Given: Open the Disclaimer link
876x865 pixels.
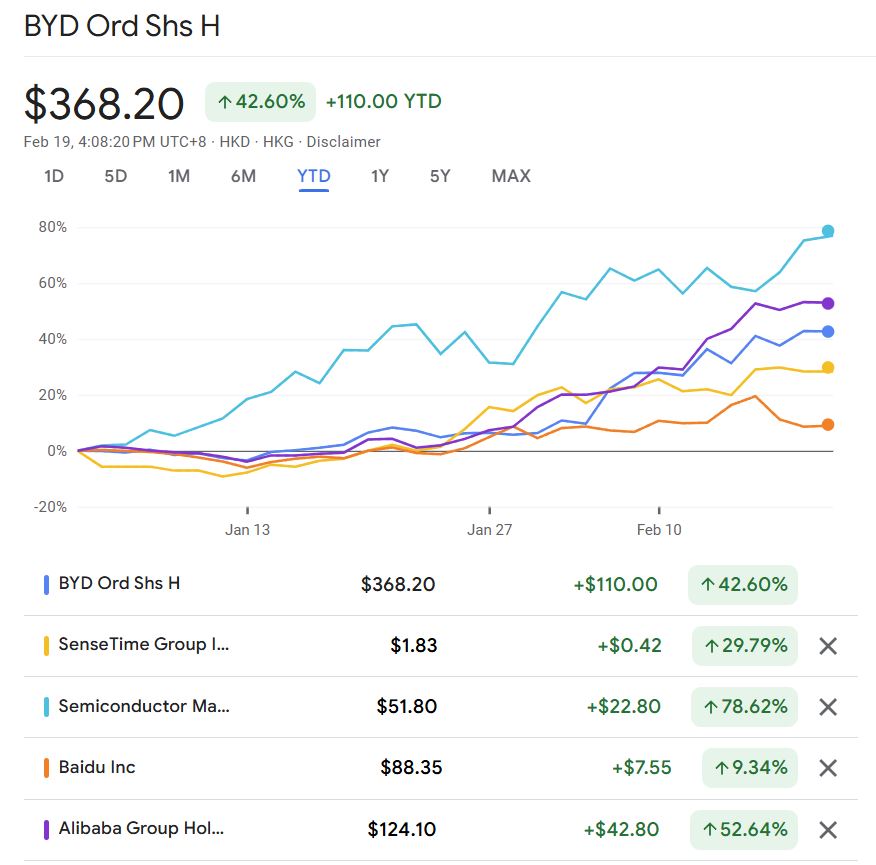Looking at the screenshot, I should pos(343,142).
